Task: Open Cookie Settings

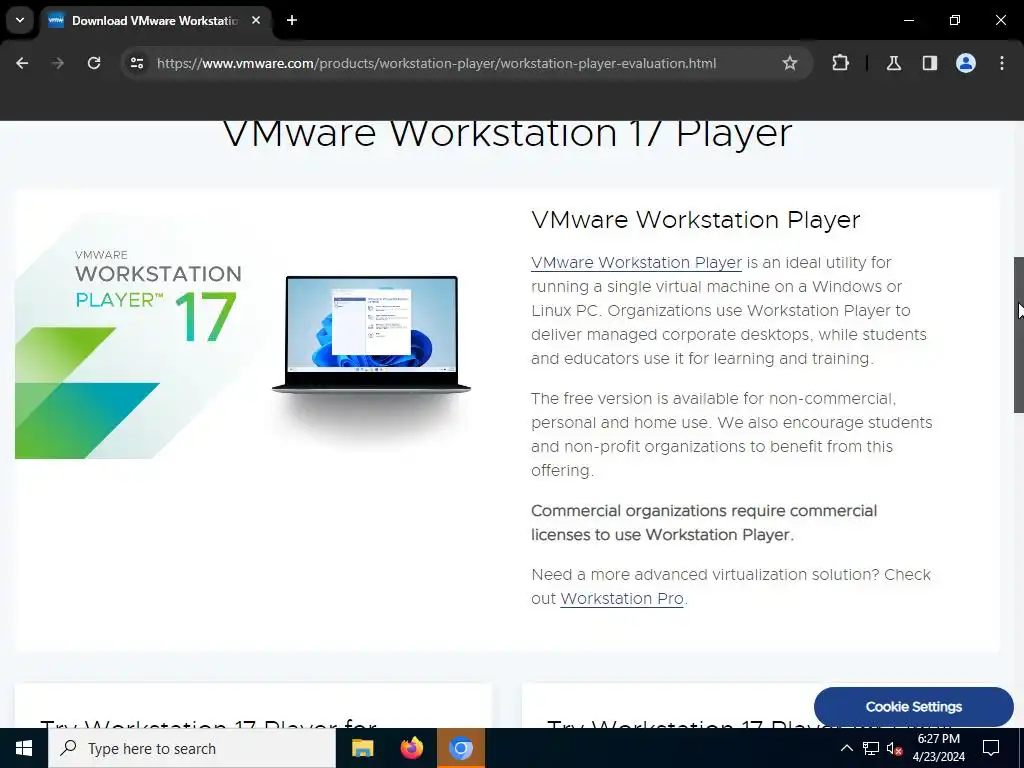Action: (x=914, y=707)
